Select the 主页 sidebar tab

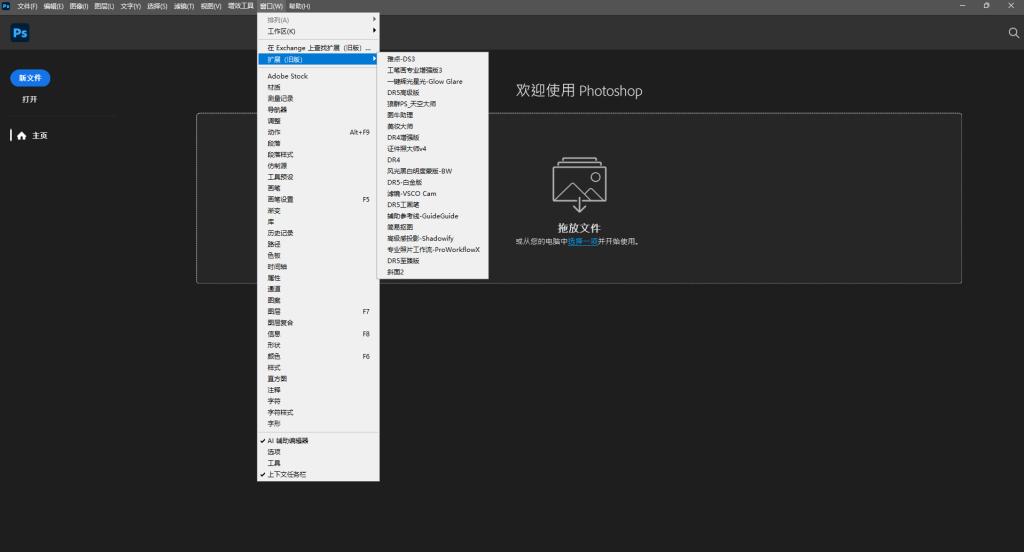(x=40, y=136)
